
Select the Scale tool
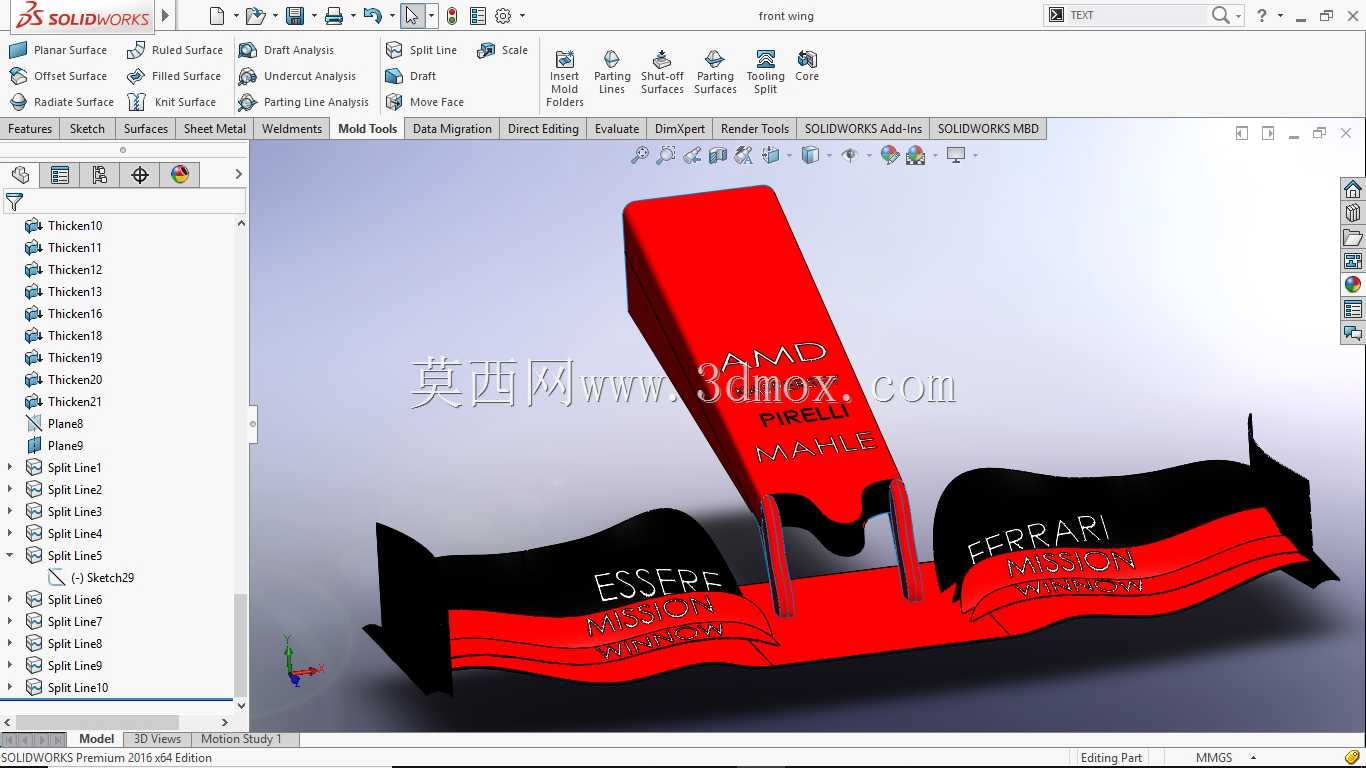click(502, 50)
